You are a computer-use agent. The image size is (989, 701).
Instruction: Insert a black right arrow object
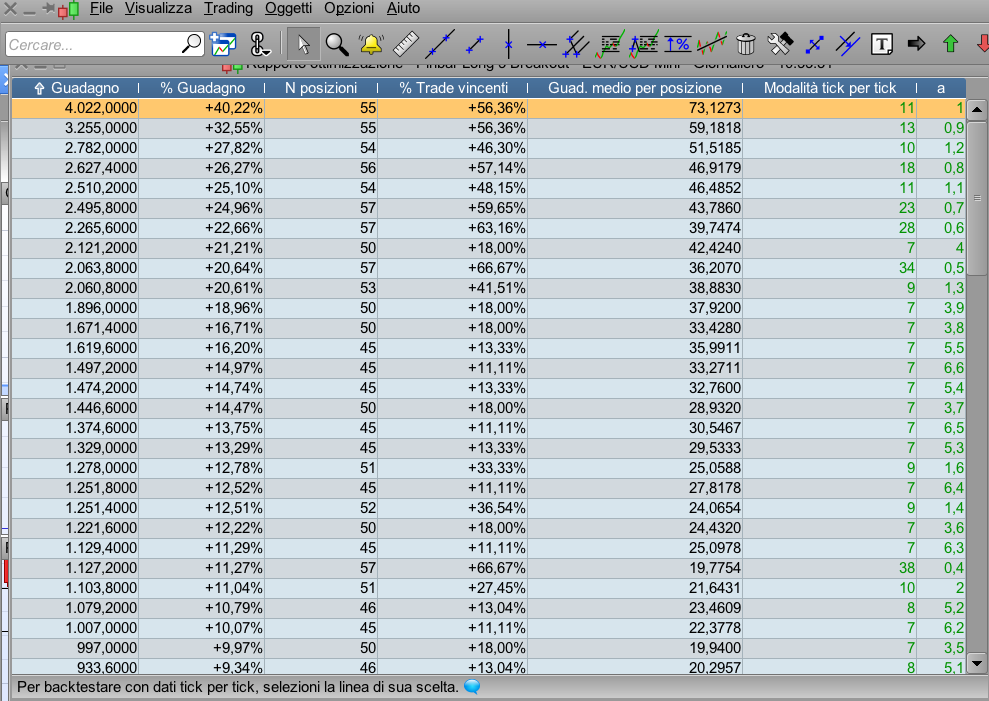pyautogui.click(x=916, y=44)
